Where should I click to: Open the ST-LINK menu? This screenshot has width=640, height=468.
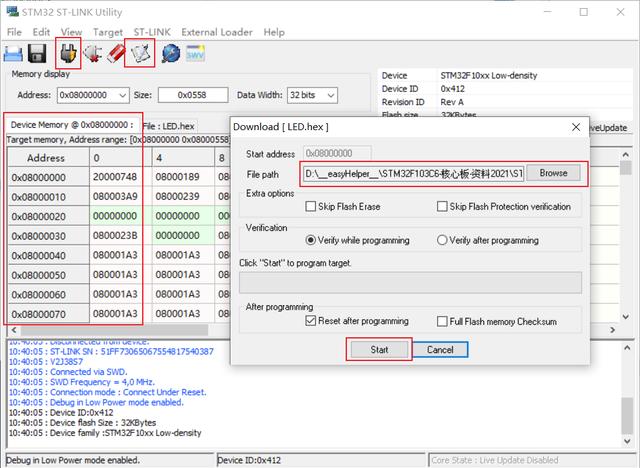(x=152, y=32)
